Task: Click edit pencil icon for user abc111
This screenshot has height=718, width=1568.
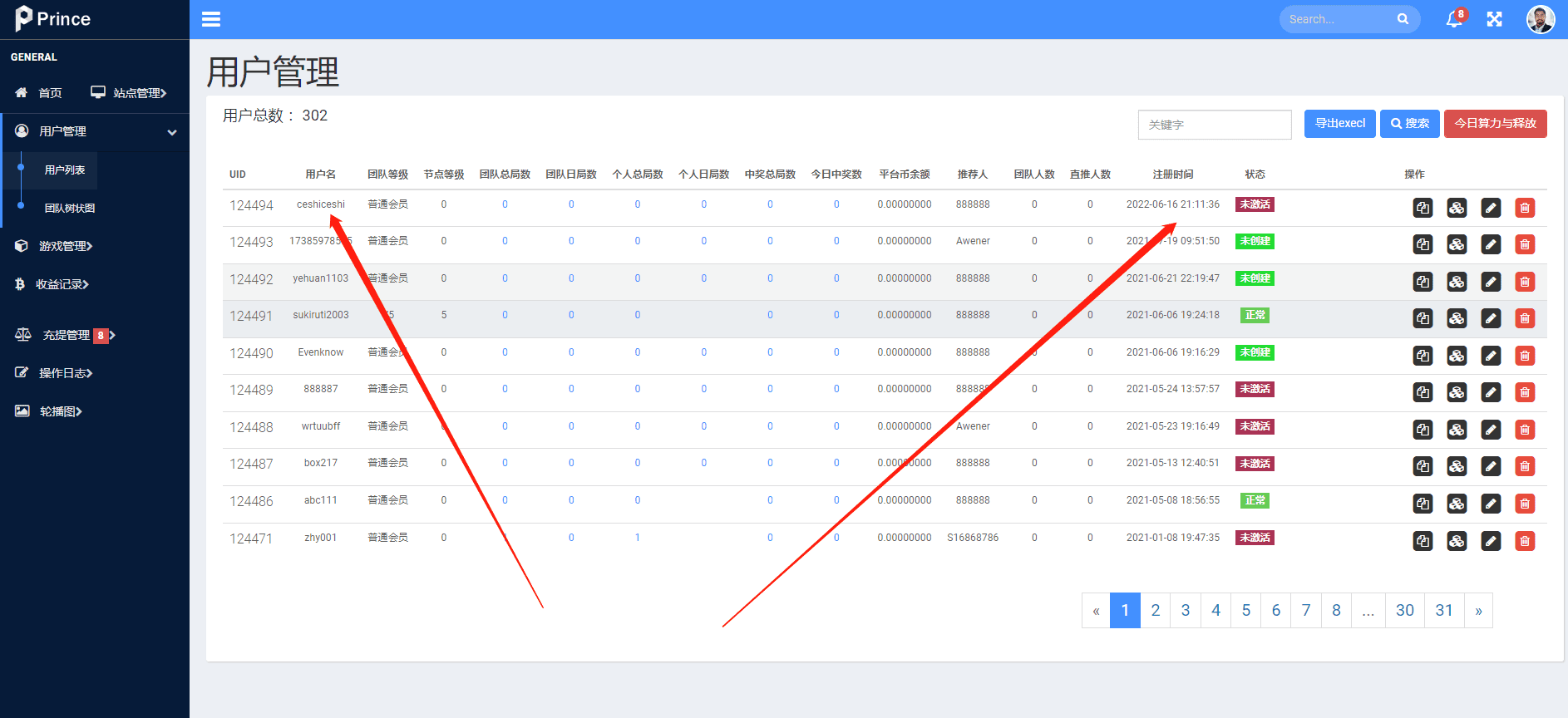Action: [1491, 504]
